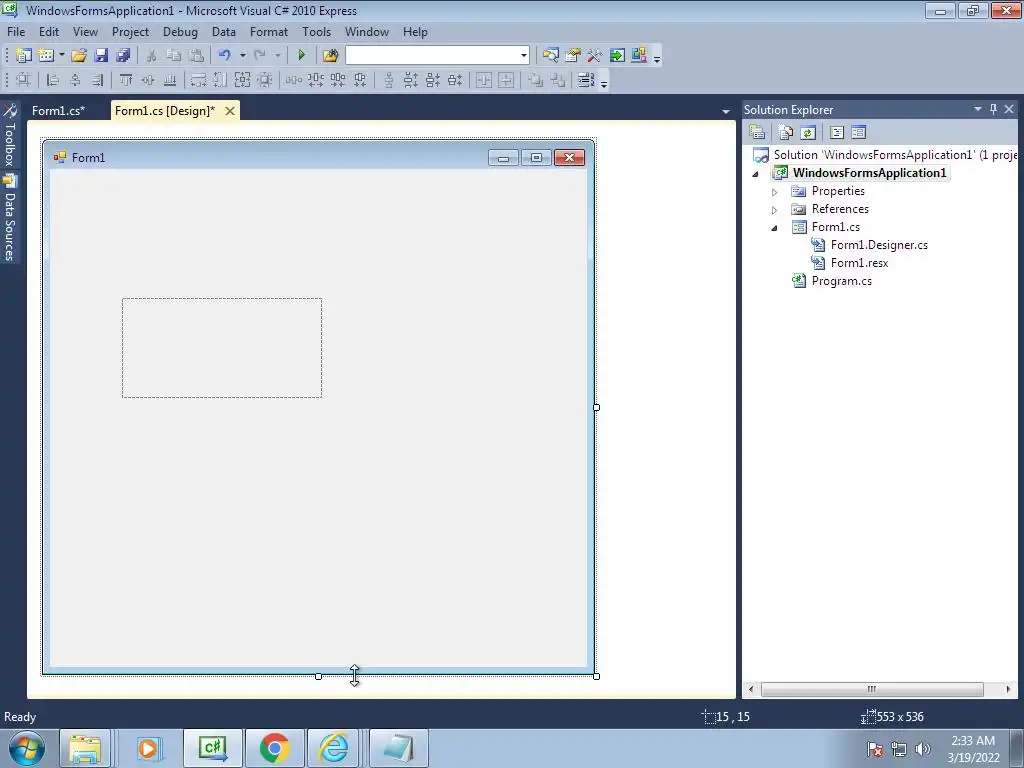Open Toolbox using hammer-wrench icon
Image resolution: width=1024 pixels, height=768 pixels.
coord(594,56)
